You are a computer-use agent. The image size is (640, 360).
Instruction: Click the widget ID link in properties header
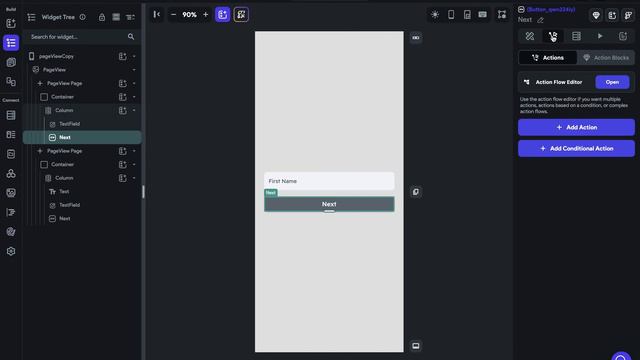click(551, 9)
